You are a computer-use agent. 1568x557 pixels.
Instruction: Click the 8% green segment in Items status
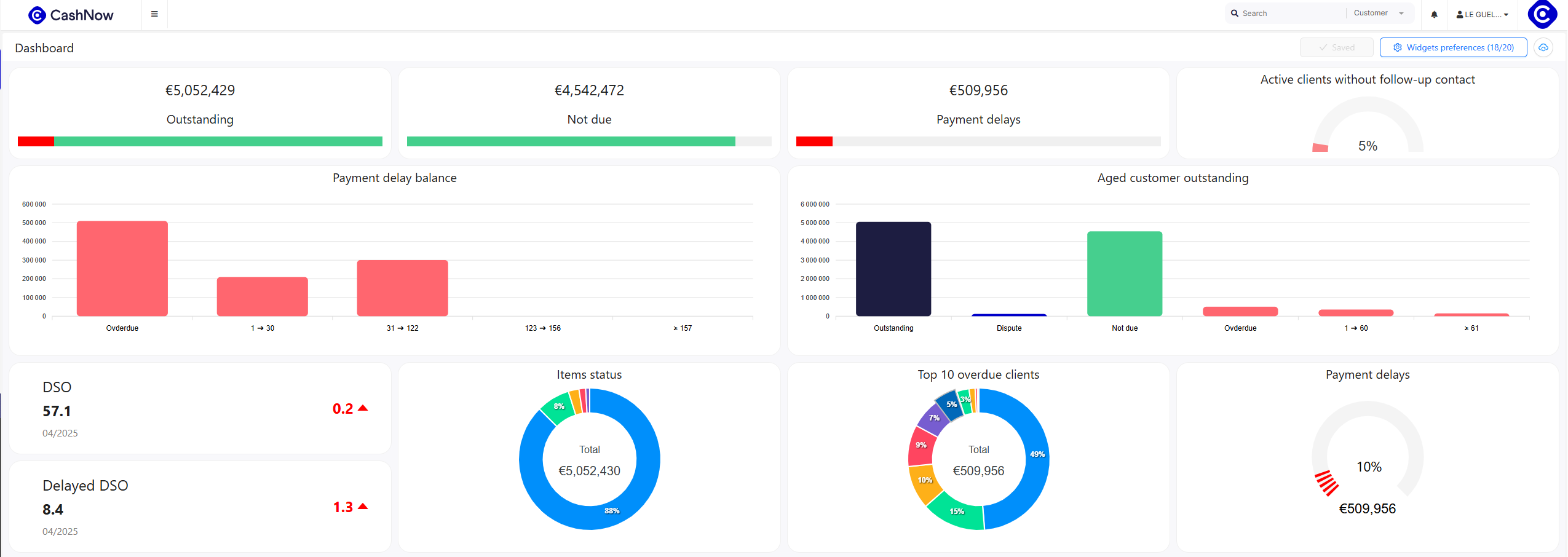pyautogui.click(x=558, y=406)
